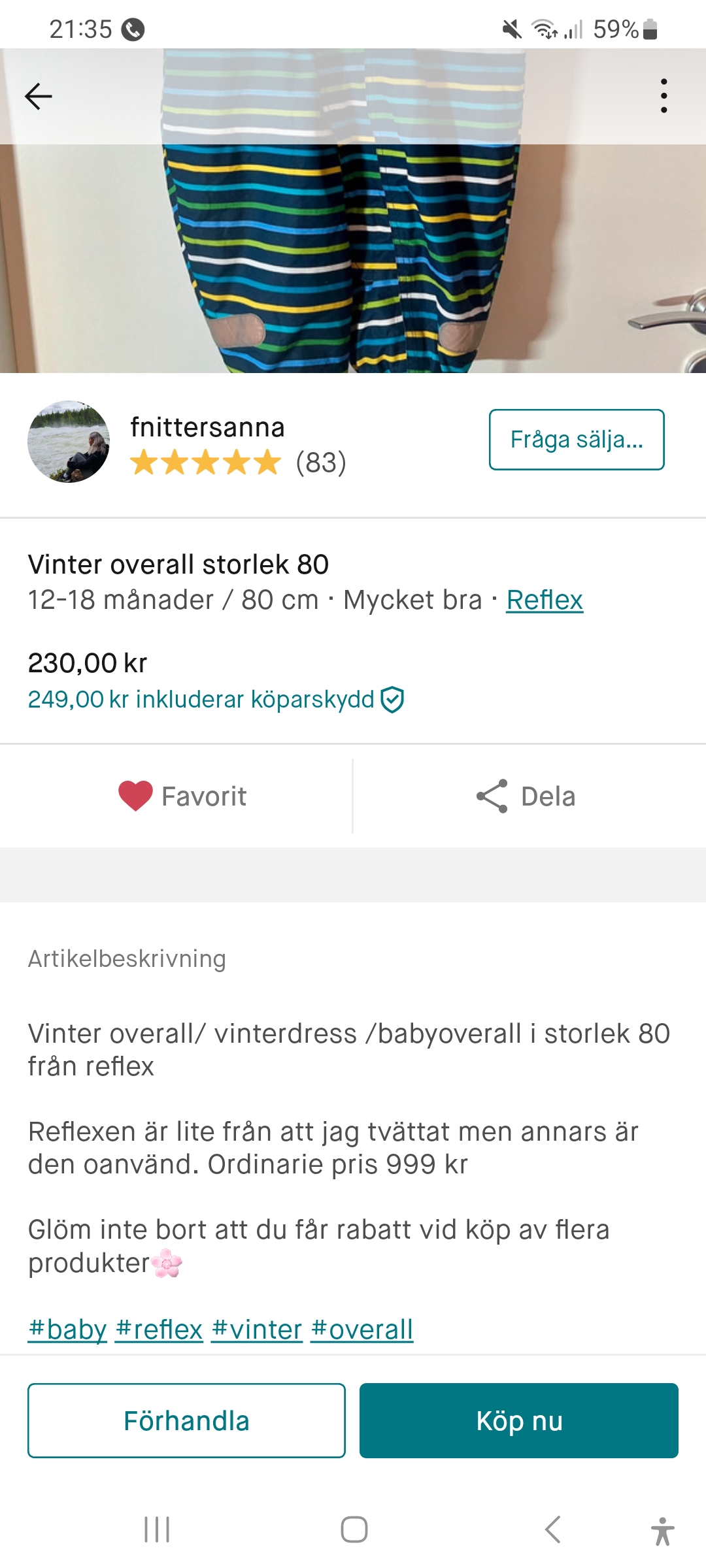Image resolution: width=706 pixels, height=1568 pixels.
Task: Tap the Android home button icon
Action: click(354, 1529)
